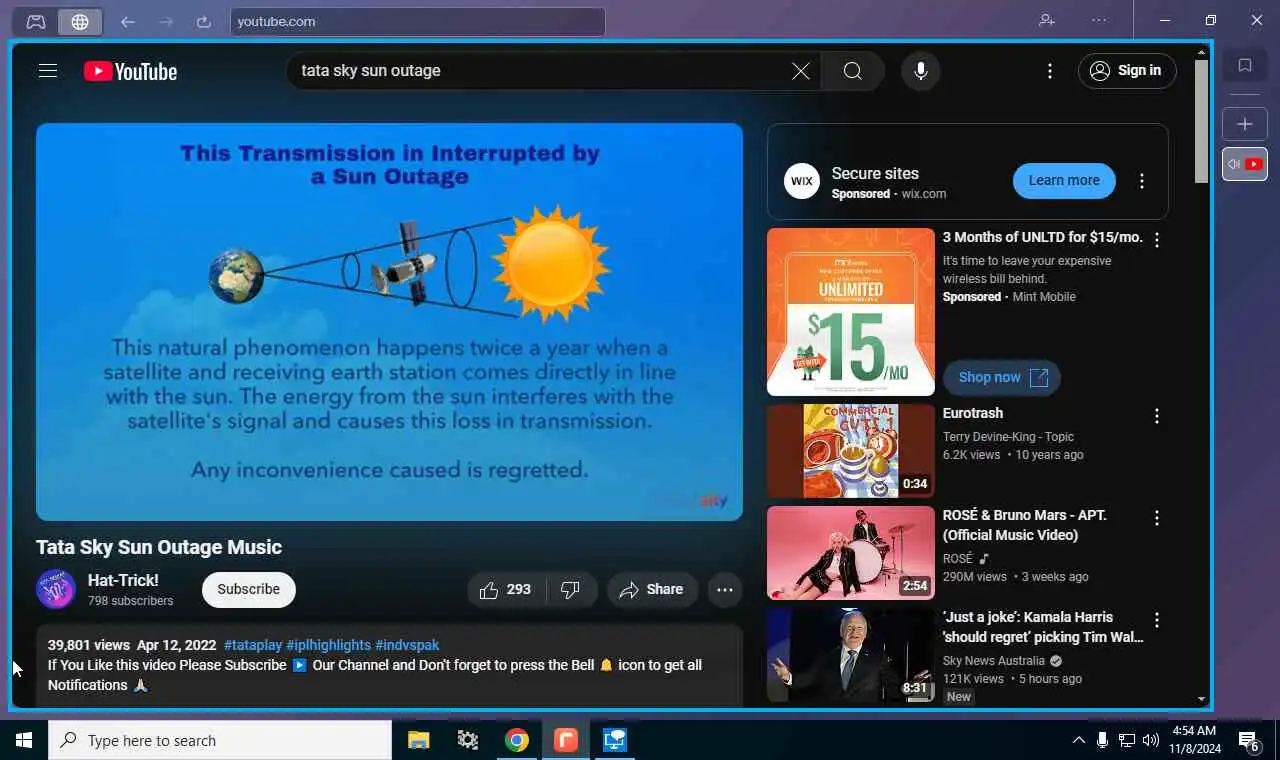This screenshot has height=760, width=1280.
Task: Open Settings gear in the taskbar
Action: (x=467, y=740)
